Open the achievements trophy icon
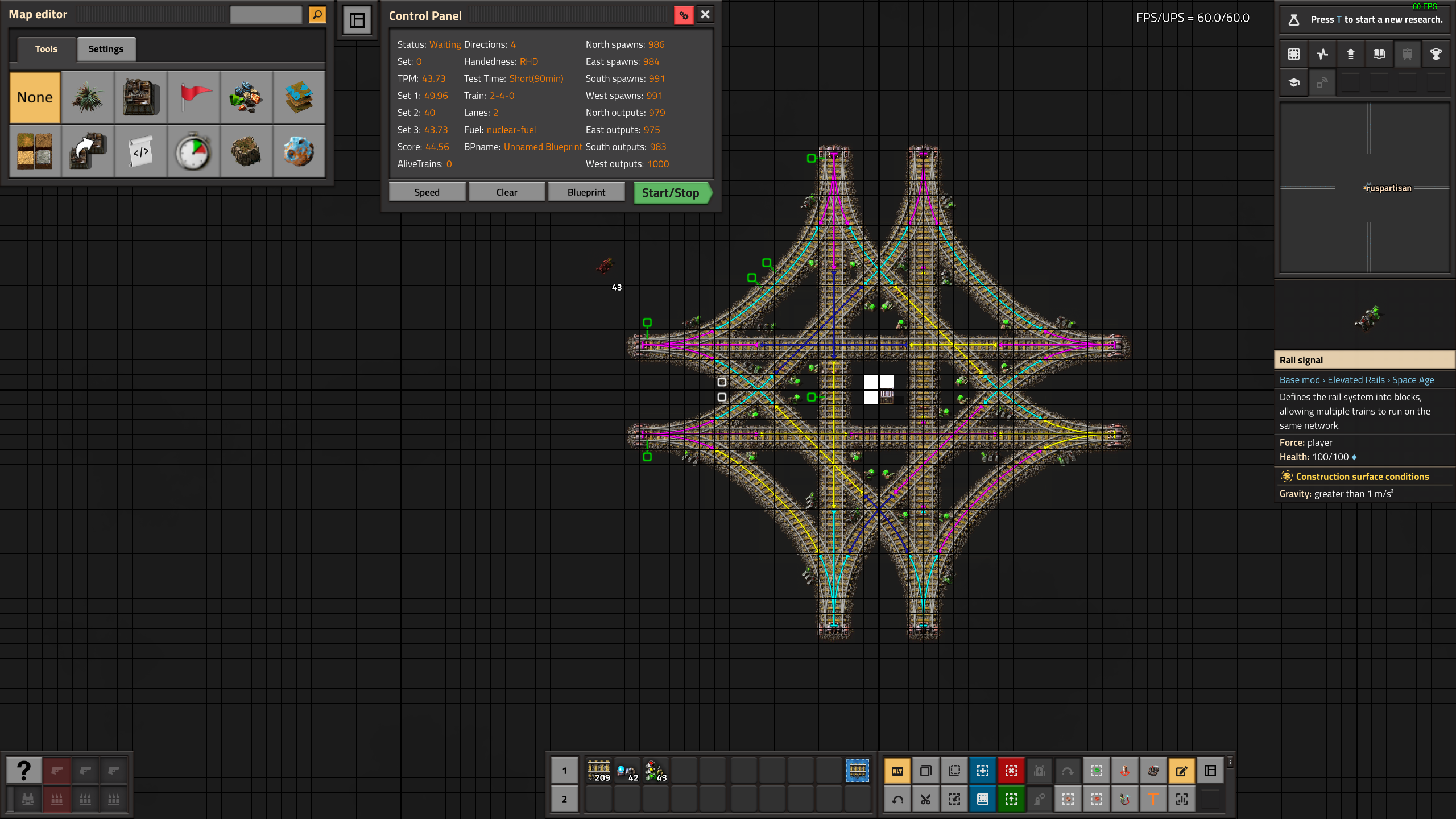1456x819 pixels. 1436,54
